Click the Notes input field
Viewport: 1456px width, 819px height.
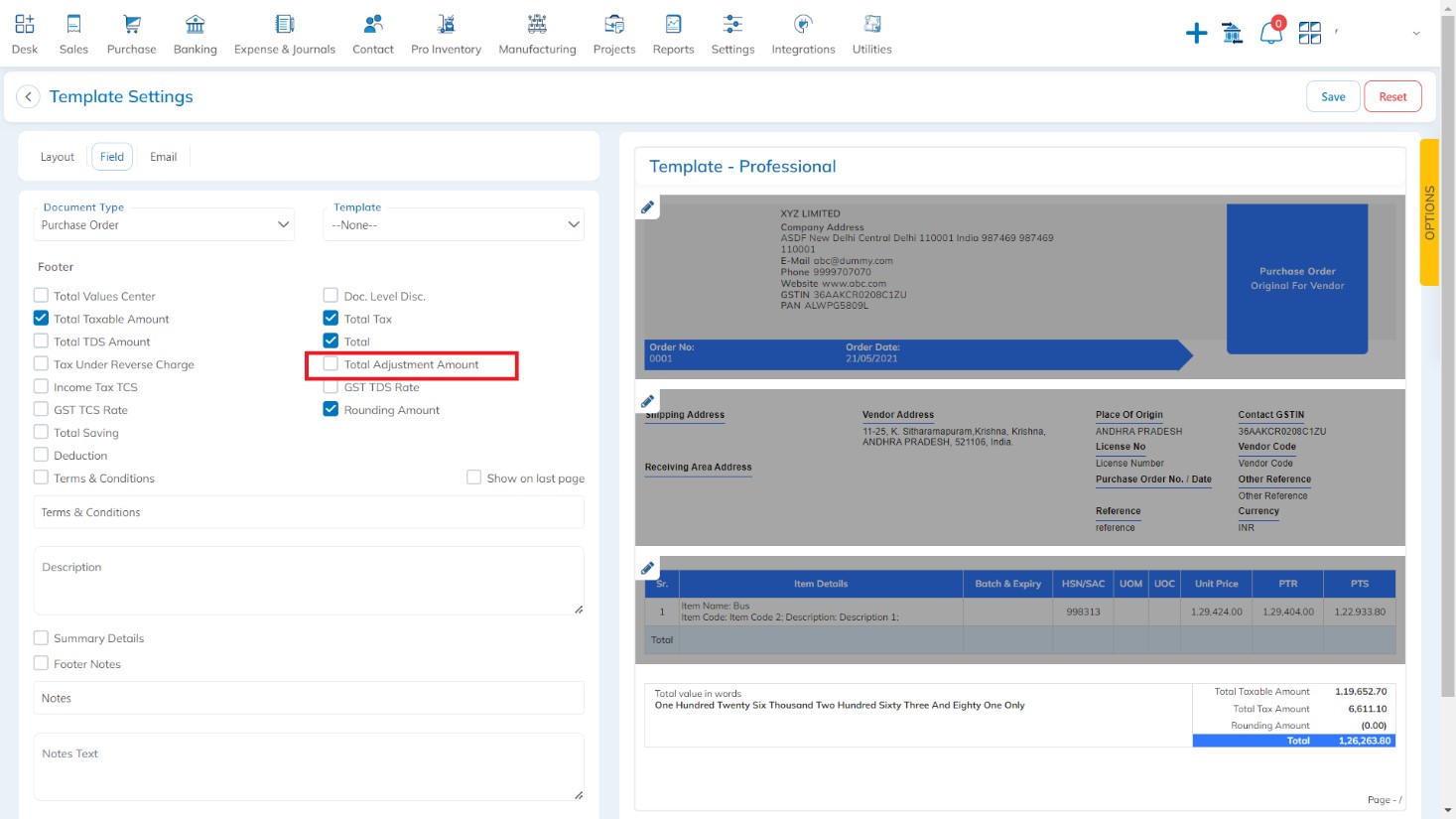309,698
